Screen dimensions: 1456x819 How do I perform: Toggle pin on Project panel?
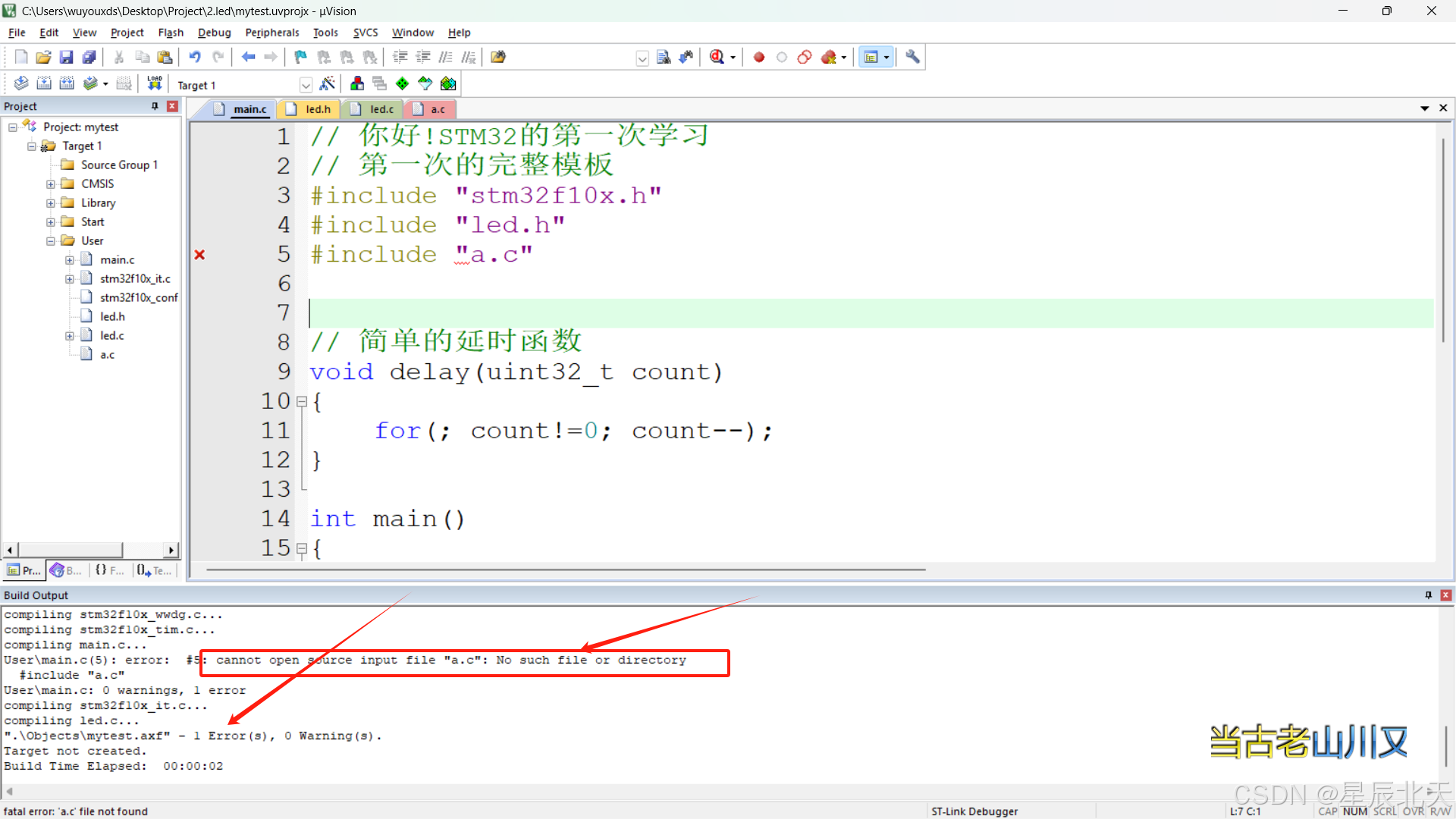[155, 106]
